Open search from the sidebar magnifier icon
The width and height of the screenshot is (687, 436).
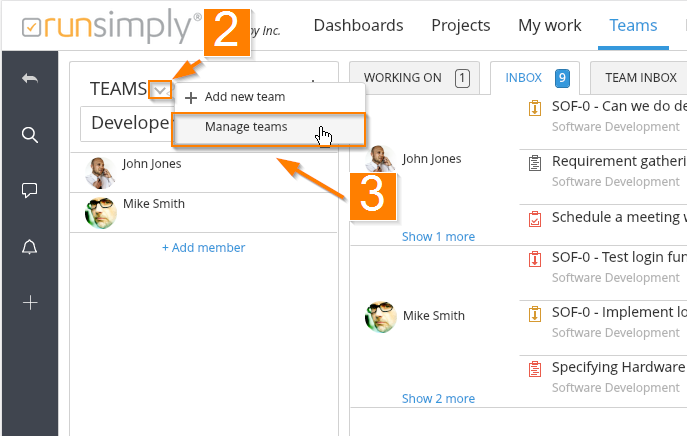click(29, 135)
